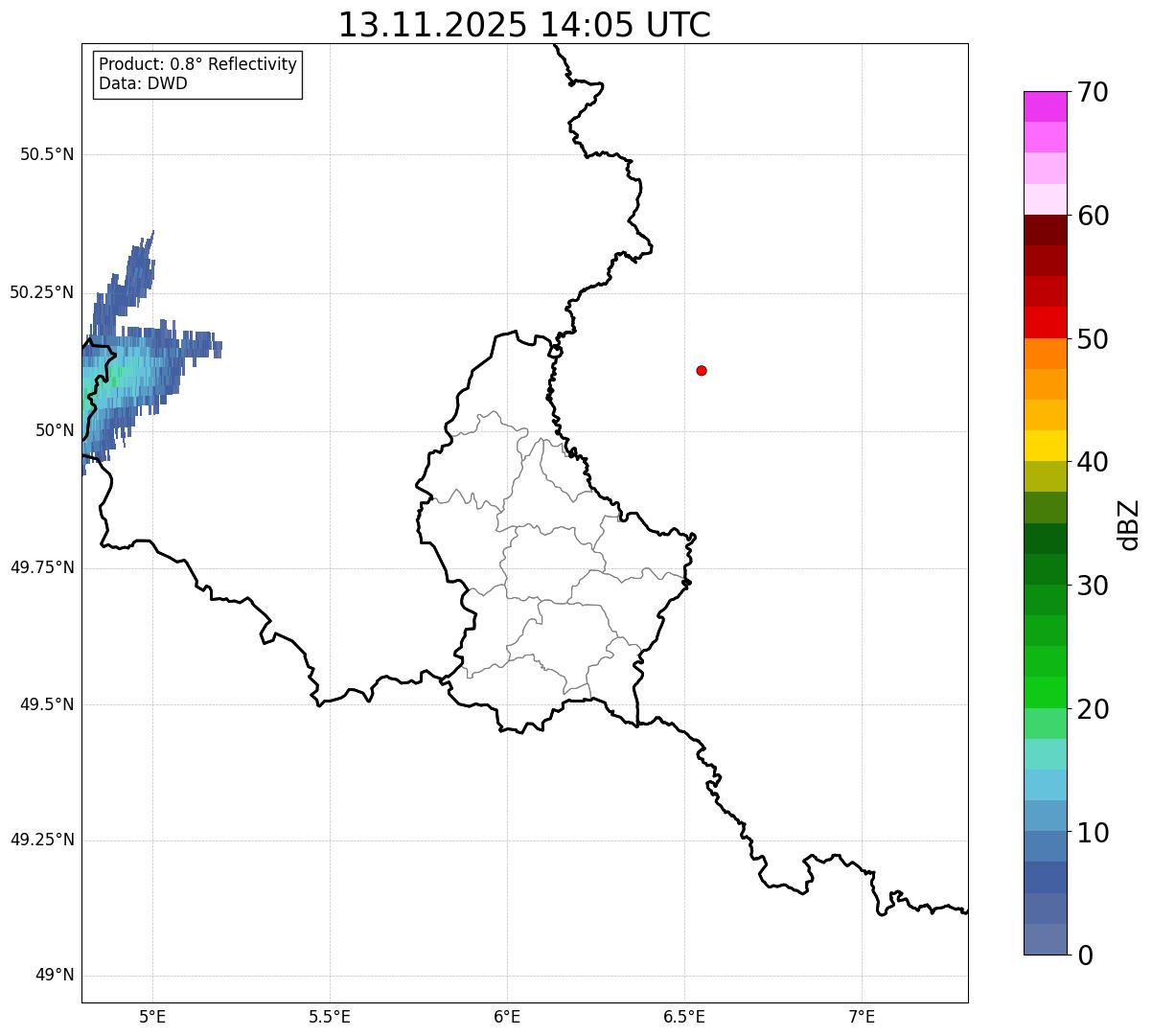Click the orange swatch just below 50 dBZ
1152x1036 pixels.
[x=1046, y=354]
